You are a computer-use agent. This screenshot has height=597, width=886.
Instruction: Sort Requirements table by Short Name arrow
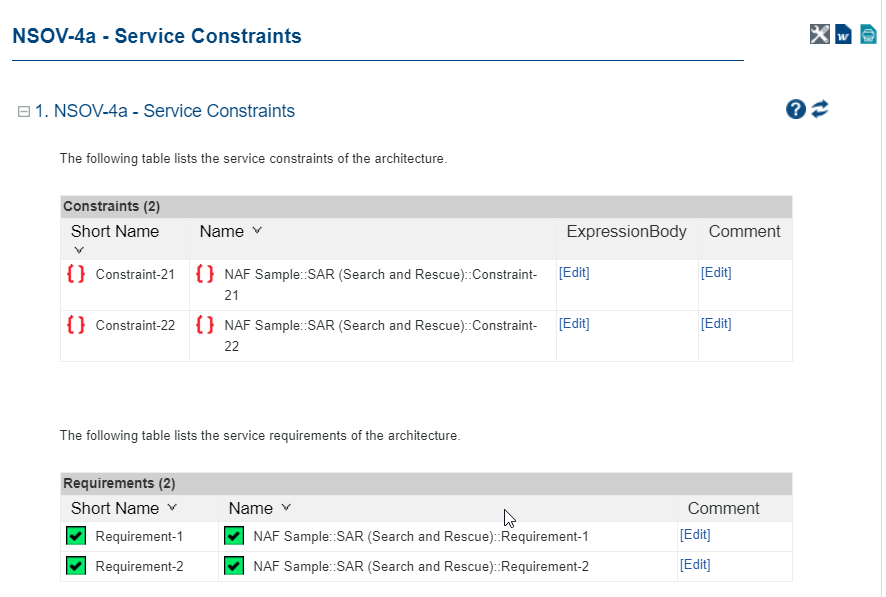pyautogui.click(x=172, y=508)
